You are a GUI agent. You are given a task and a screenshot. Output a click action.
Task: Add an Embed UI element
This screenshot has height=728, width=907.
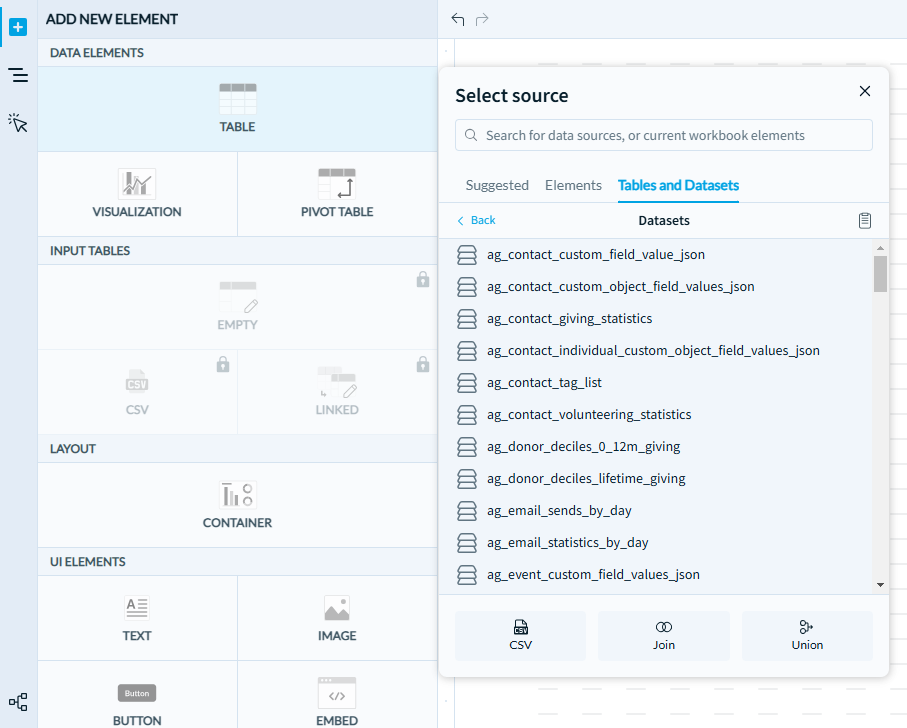(x=337, y=695)
